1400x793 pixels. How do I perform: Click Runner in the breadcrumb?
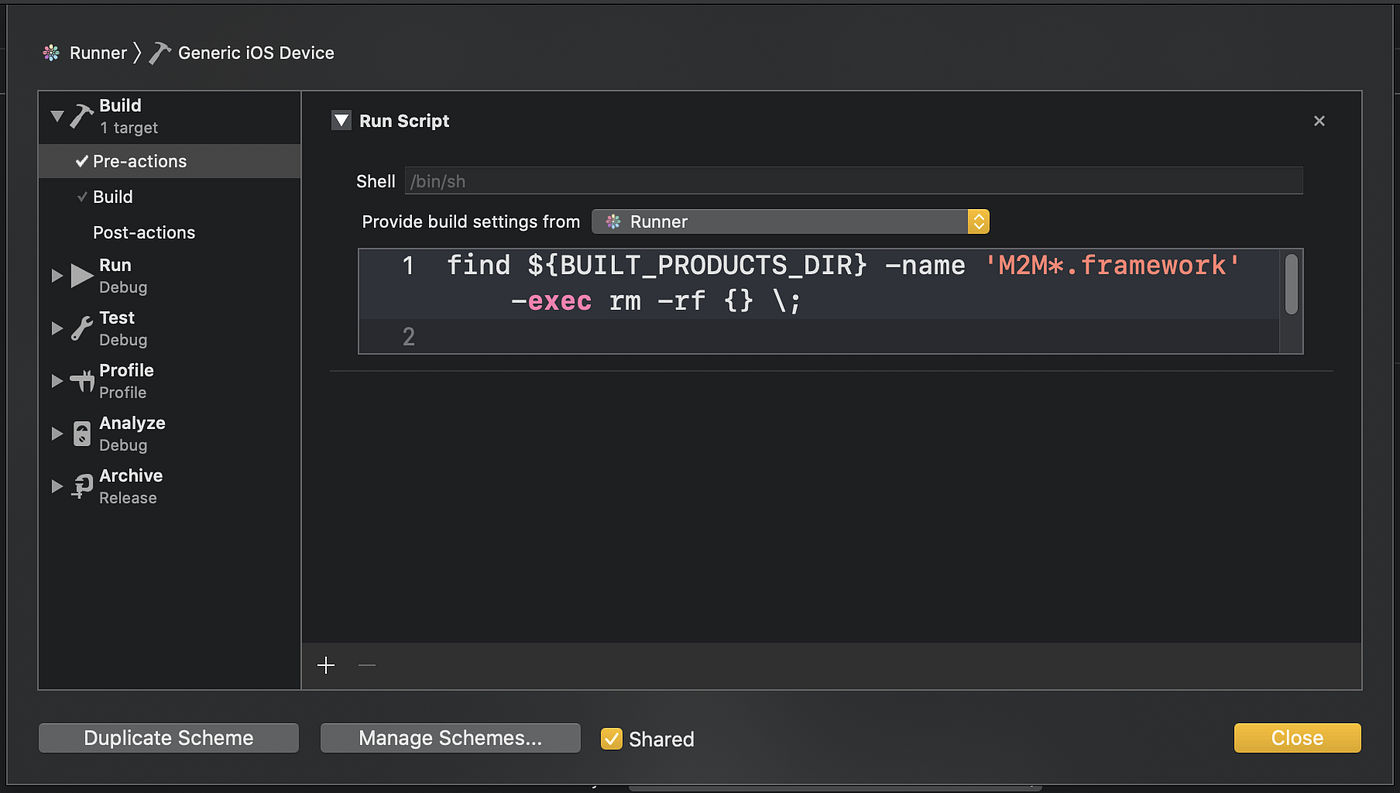[x=98, y=53]
